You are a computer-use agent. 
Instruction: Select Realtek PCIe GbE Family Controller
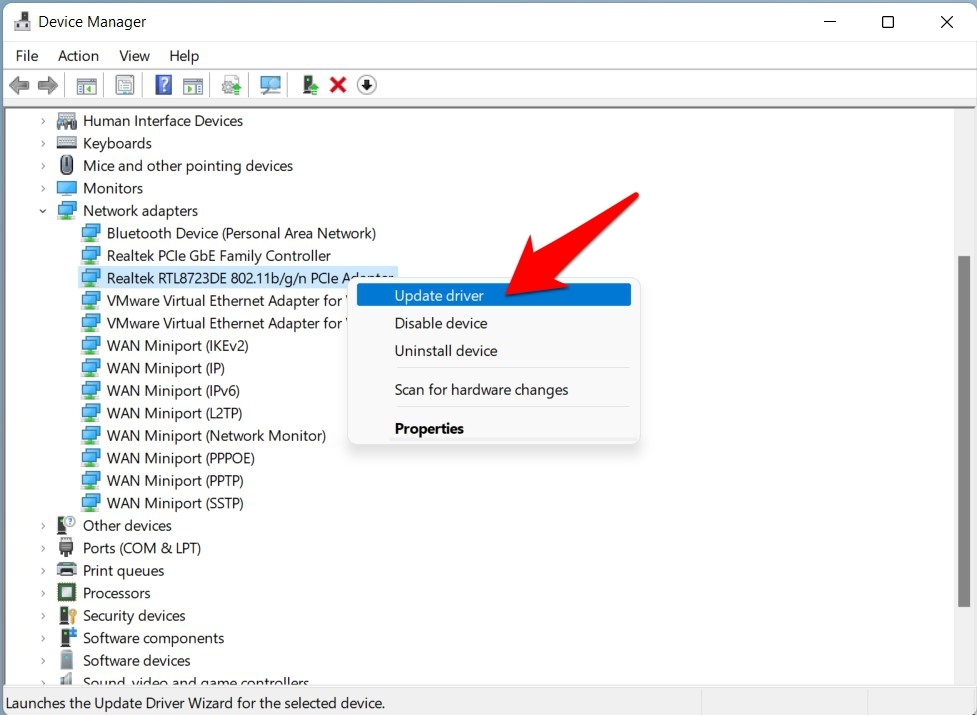(x=218, y=256)
